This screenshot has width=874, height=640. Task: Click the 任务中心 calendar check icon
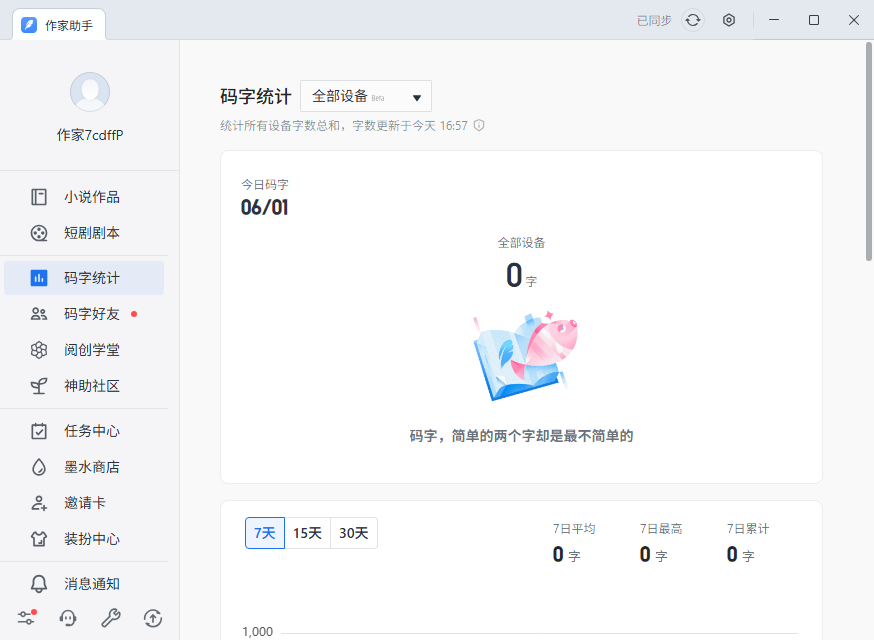pos(39,431)
